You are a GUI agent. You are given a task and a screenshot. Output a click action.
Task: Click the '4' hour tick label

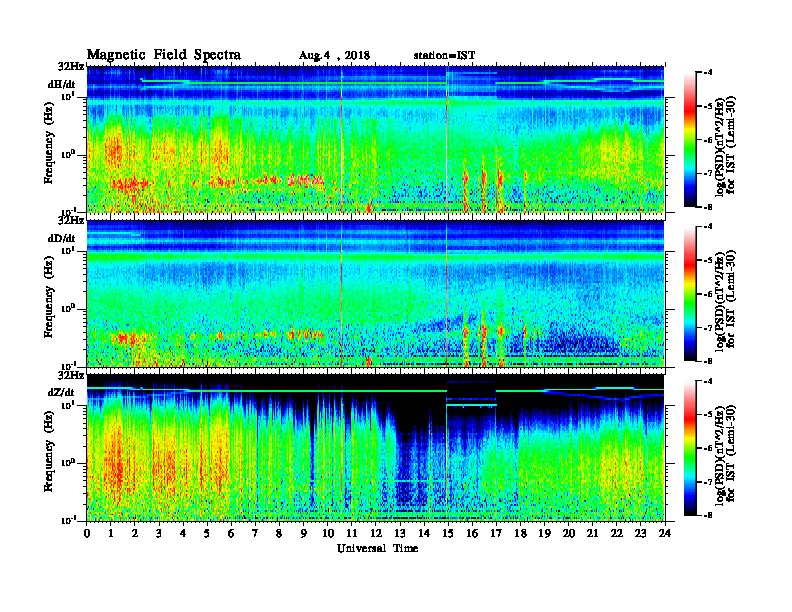click(x=183, y=534)
